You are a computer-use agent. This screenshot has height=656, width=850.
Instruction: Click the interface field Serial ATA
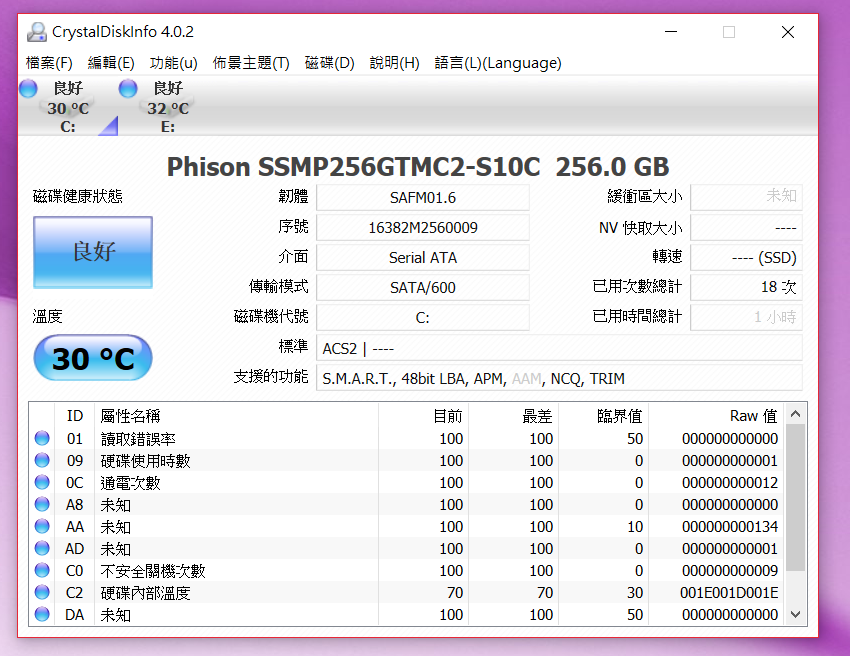[423, 258]
